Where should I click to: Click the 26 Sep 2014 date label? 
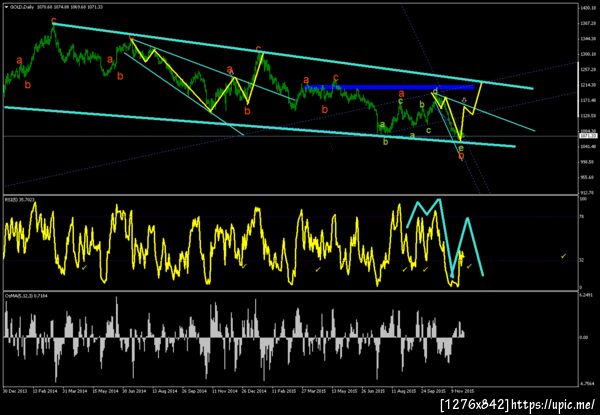pos(194,392)
